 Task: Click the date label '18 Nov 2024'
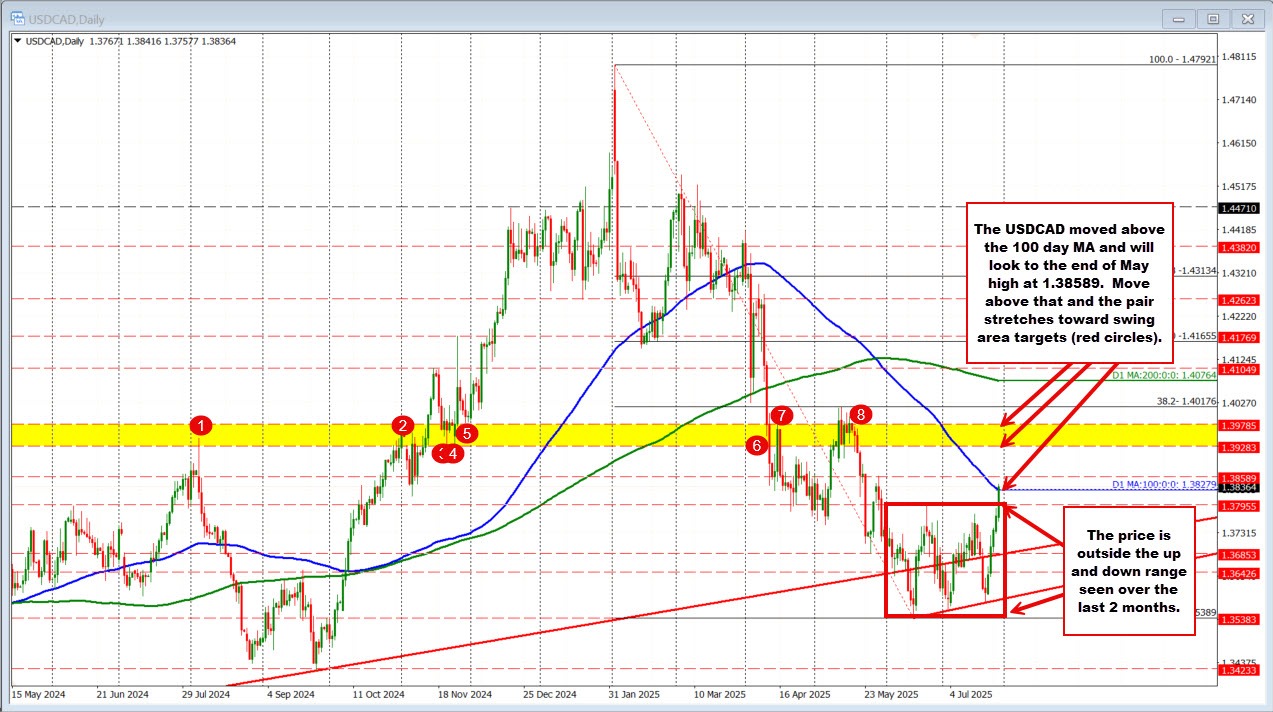(x=466, y=692)
